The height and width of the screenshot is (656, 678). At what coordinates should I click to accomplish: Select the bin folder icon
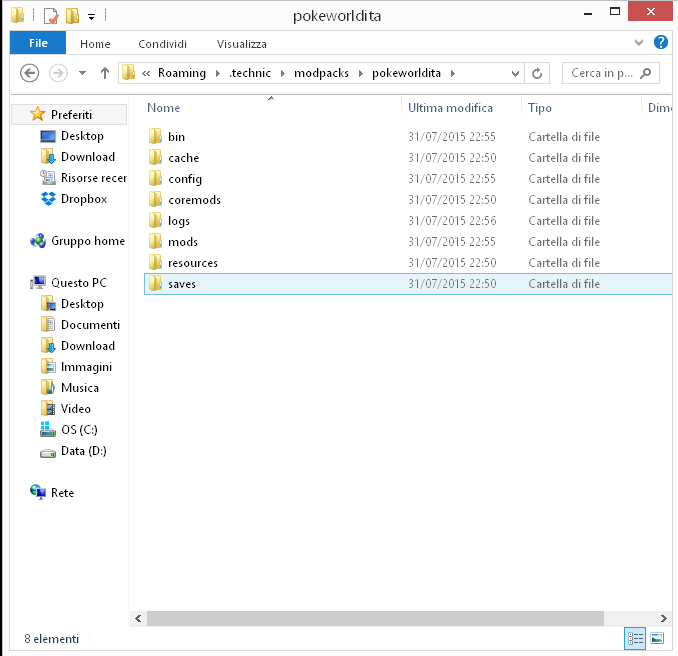pyautogui.click(x=155, y=136)
